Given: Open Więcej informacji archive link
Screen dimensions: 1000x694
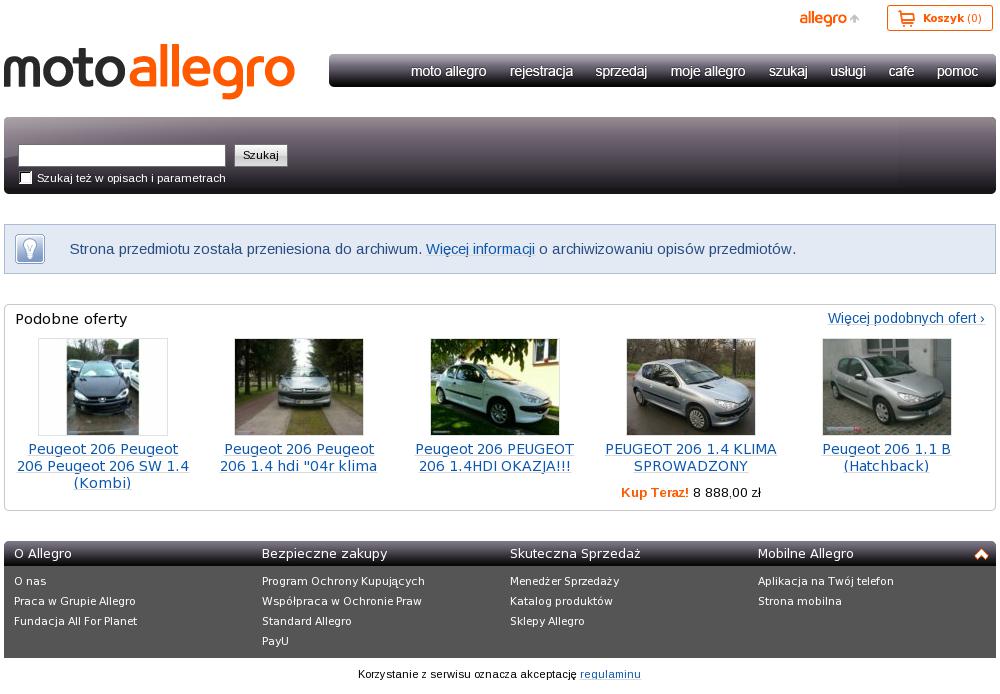Looking at the screenshot, I should click(480, 249).
